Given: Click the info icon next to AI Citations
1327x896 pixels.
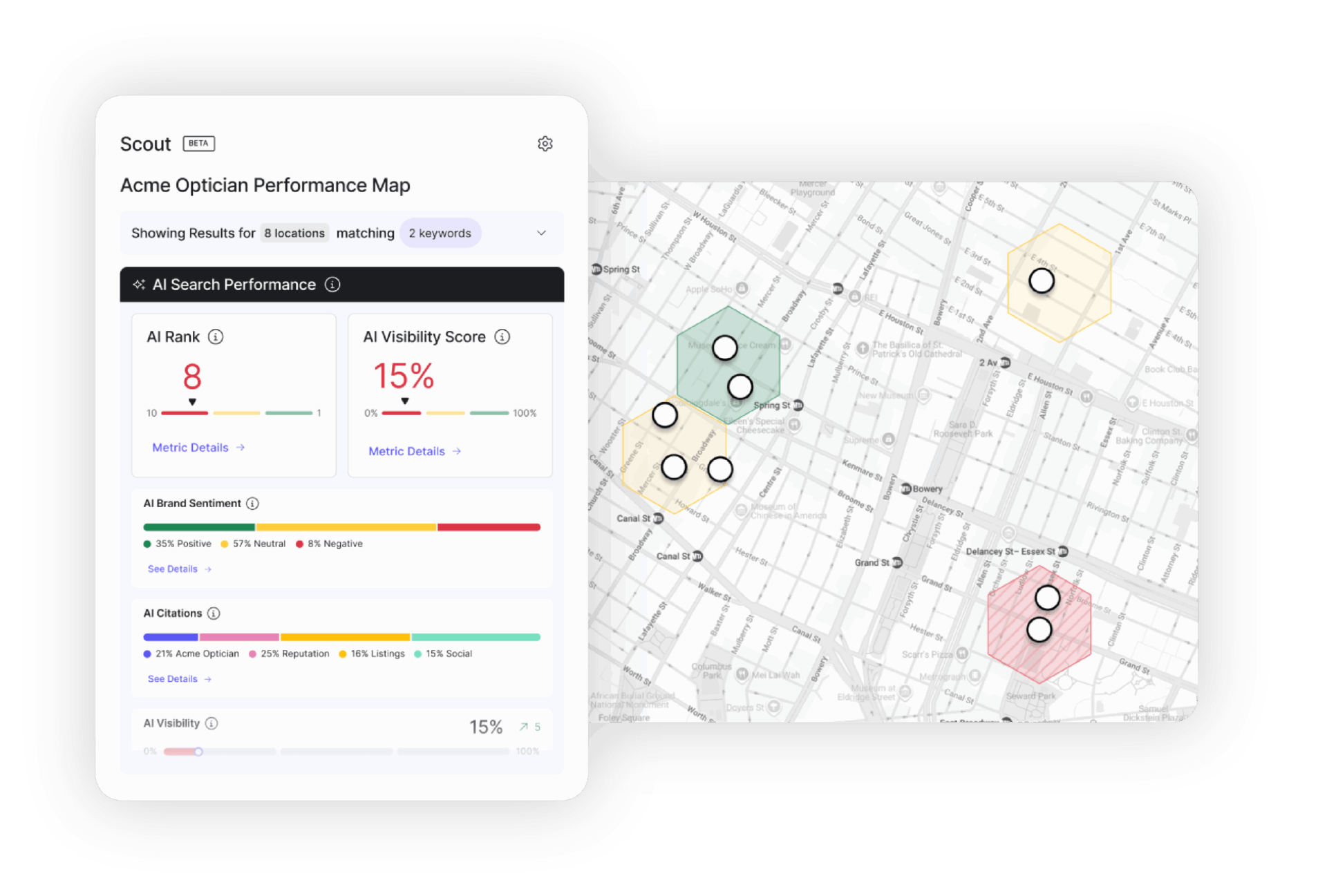Looking at the screenshot, I should pyautogui.click(x=214, y=613).
